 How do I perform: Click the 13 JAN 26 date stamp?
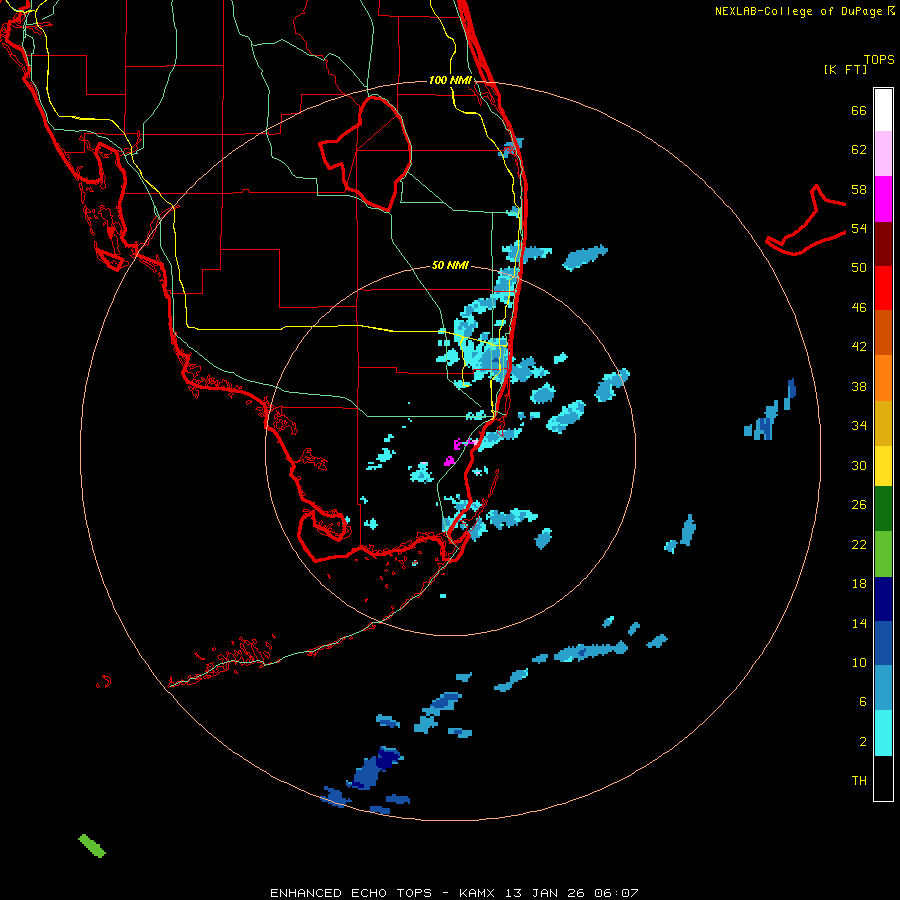click(x=544, y=893)
